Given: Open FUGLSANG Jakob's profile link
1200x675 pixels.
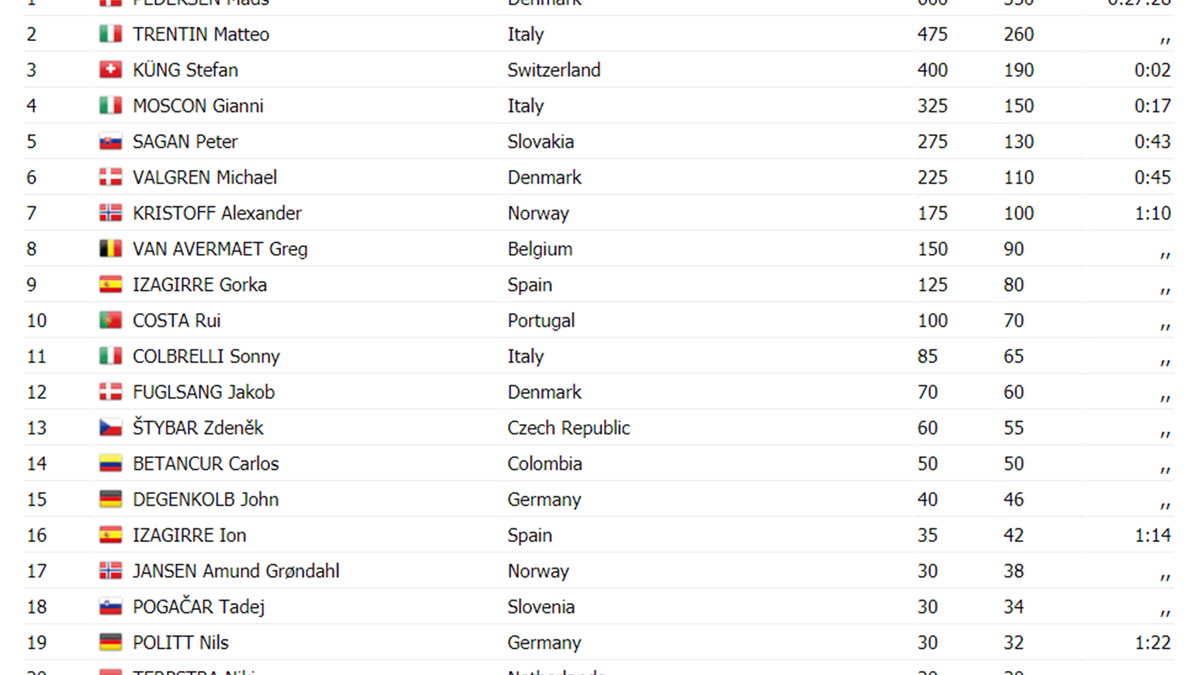Looking at the screenshot, I should [203, 393].
